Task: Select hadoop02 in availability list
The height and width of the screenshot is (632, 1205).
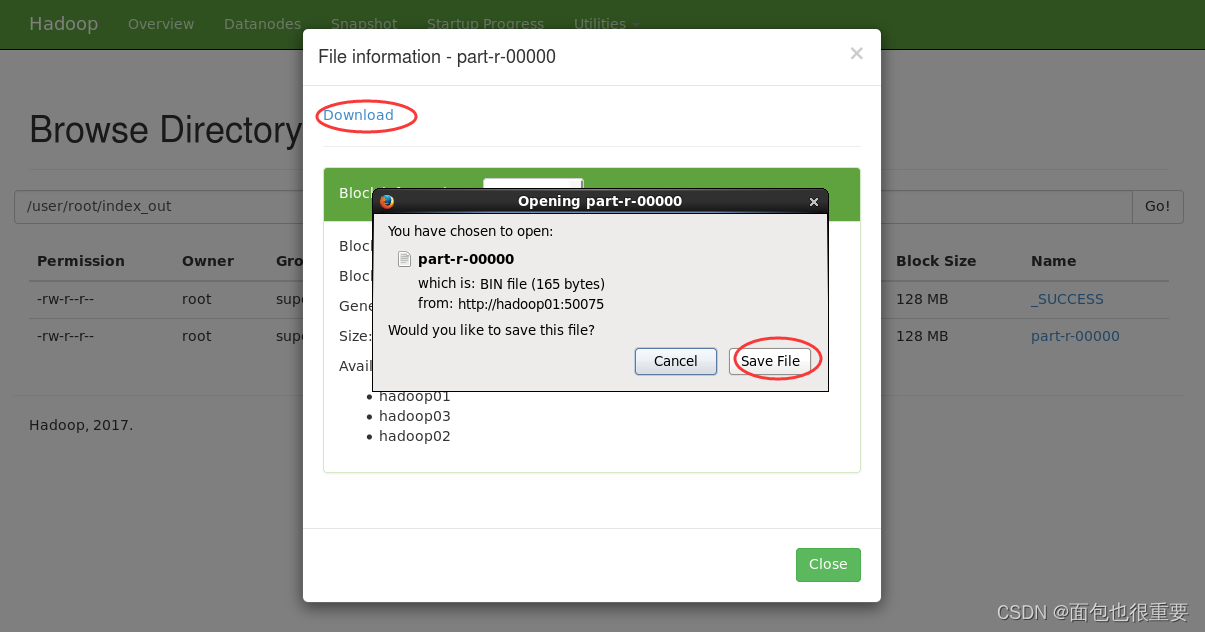Action: coord(415,436)
